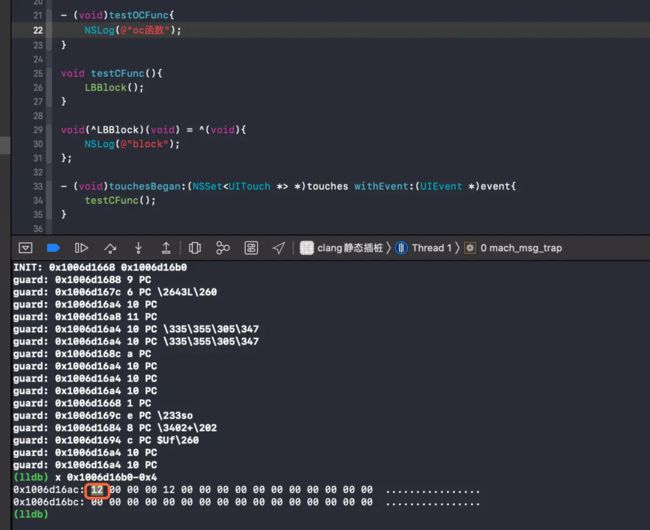This screenshot has width=650, height=530.
Task: Open the Simulate Location arrow icon
Action: click(x=279, y=248)
